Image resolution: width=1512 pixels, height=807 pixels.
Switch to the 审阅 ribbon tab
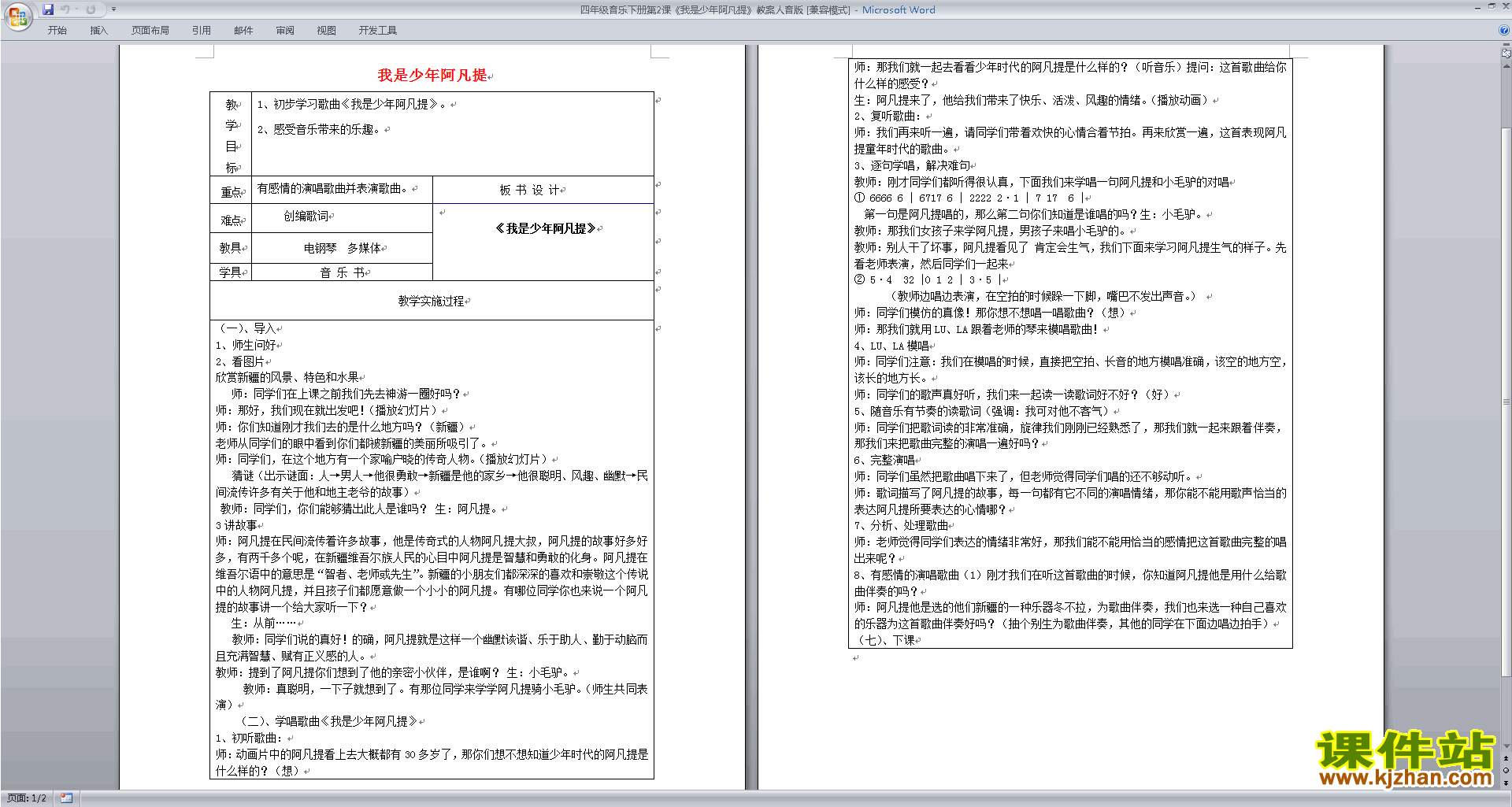click(285, 31)
